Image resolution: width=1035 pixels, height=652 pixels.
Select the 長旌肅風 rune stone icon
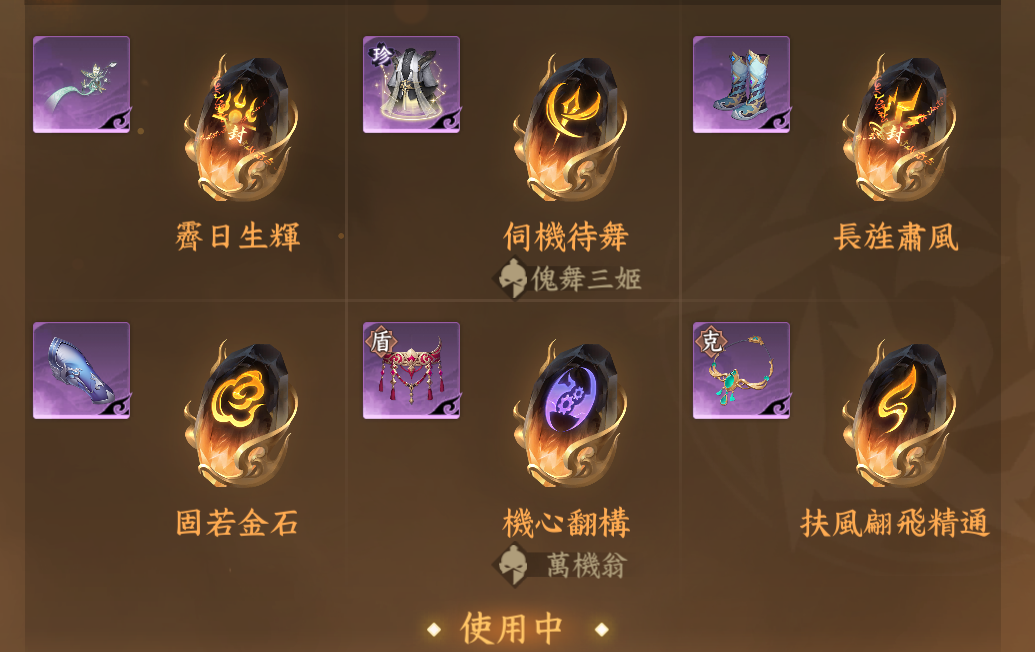(898, 129)
